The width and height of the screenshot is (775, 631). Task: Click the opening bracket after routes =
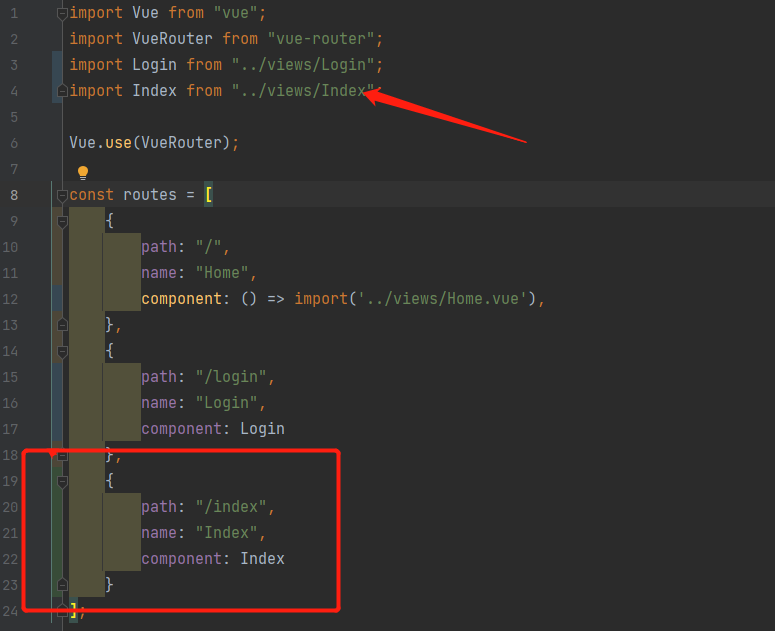209,195
